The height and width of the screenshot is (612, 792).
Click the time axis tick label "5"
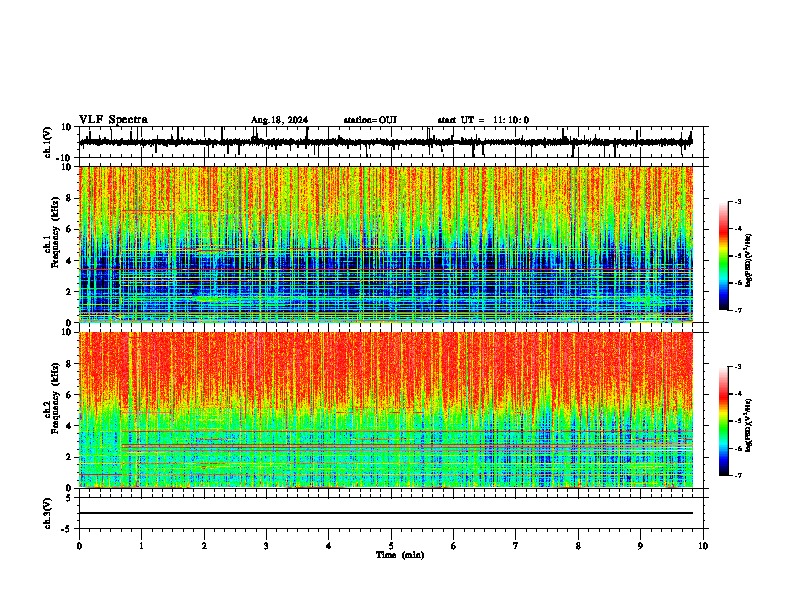[x=391, y=546]
